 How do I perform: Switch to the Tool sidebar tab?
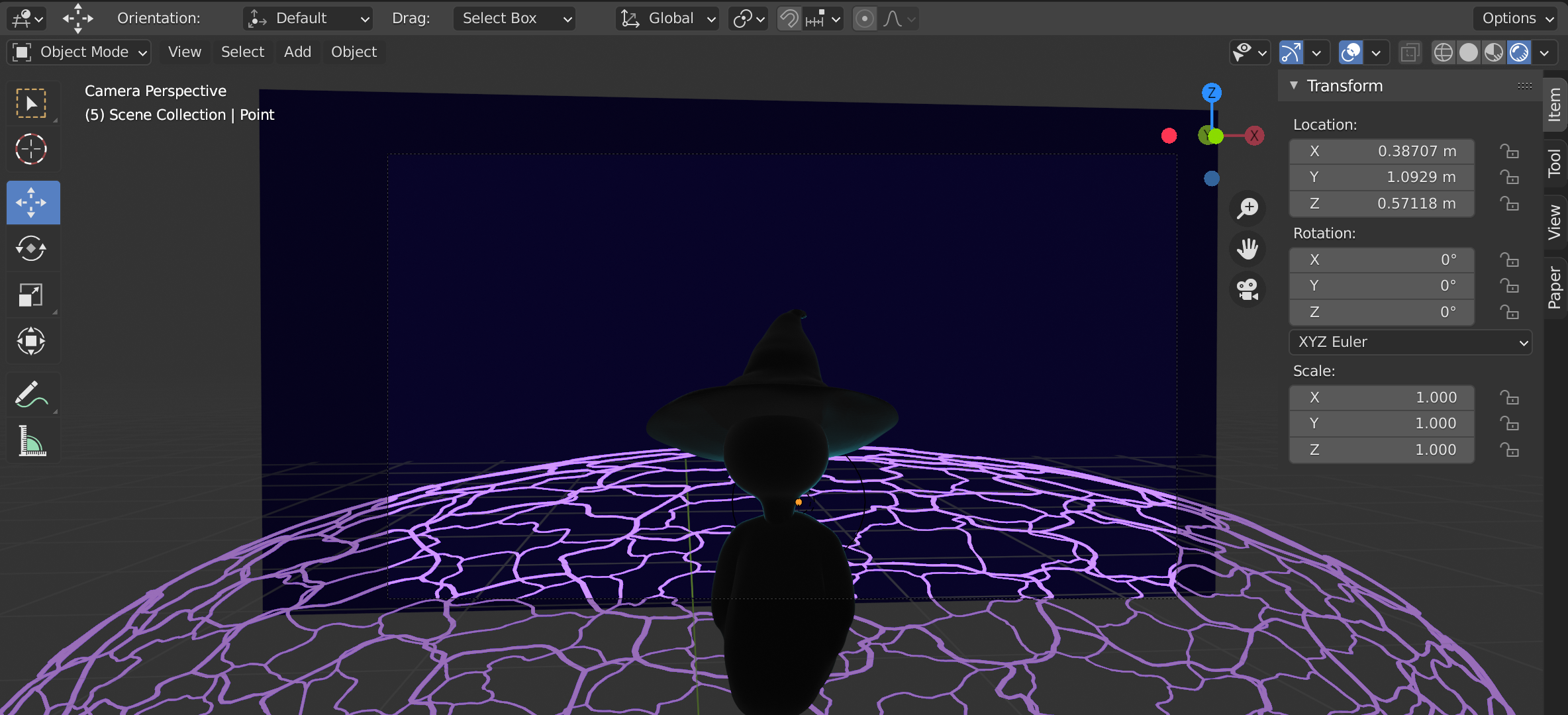1555,163
